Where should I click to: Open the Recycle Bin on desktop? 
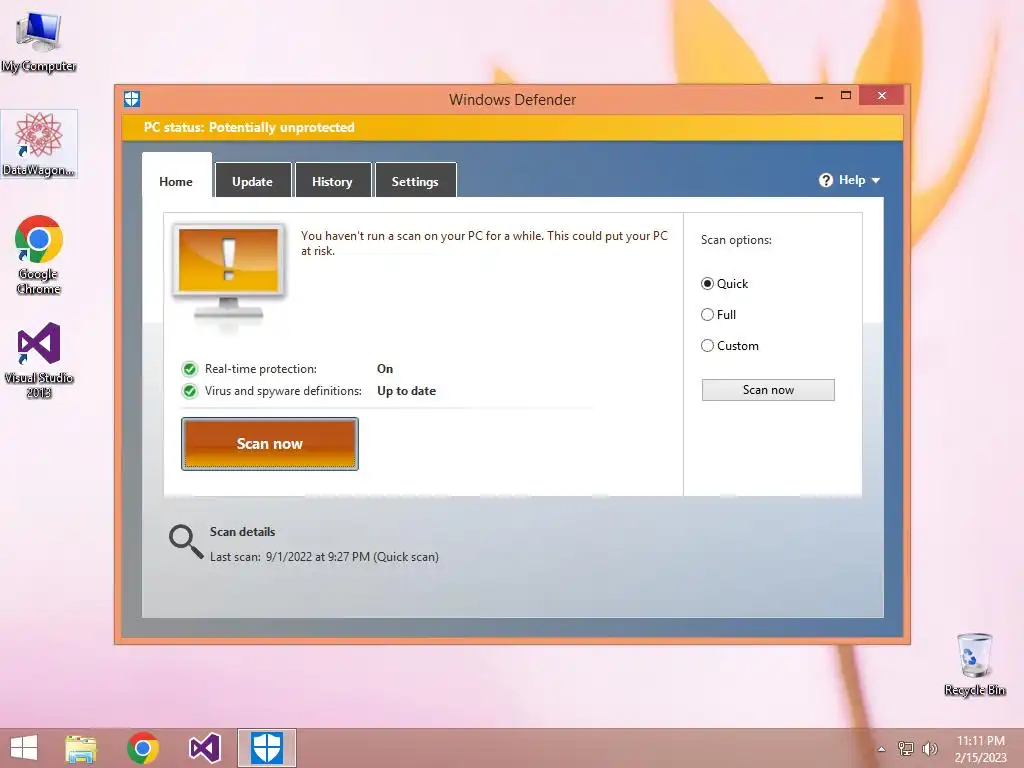(974, 664)
